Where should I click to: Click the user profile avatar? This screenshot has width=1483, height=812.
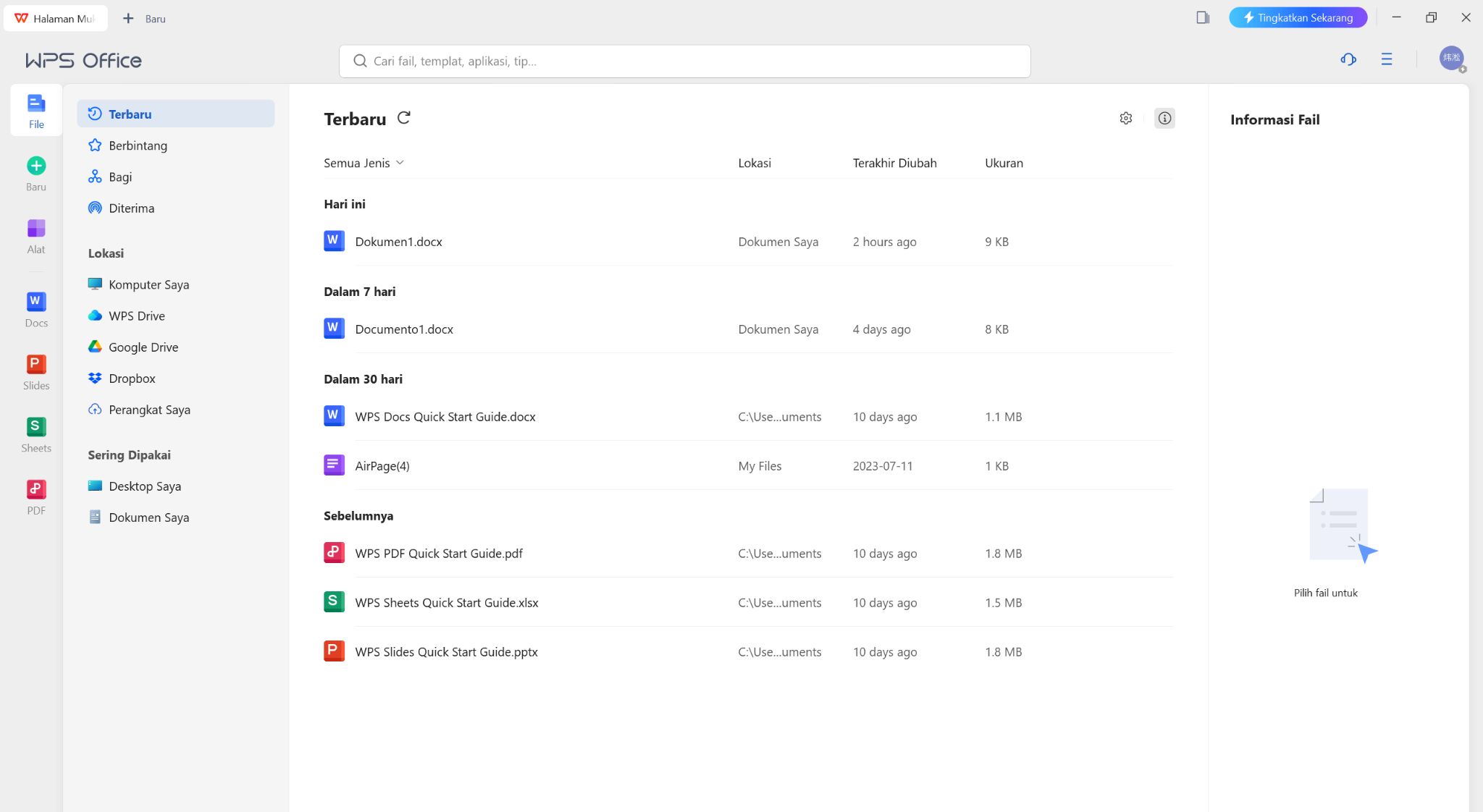tap(1452, 58)
